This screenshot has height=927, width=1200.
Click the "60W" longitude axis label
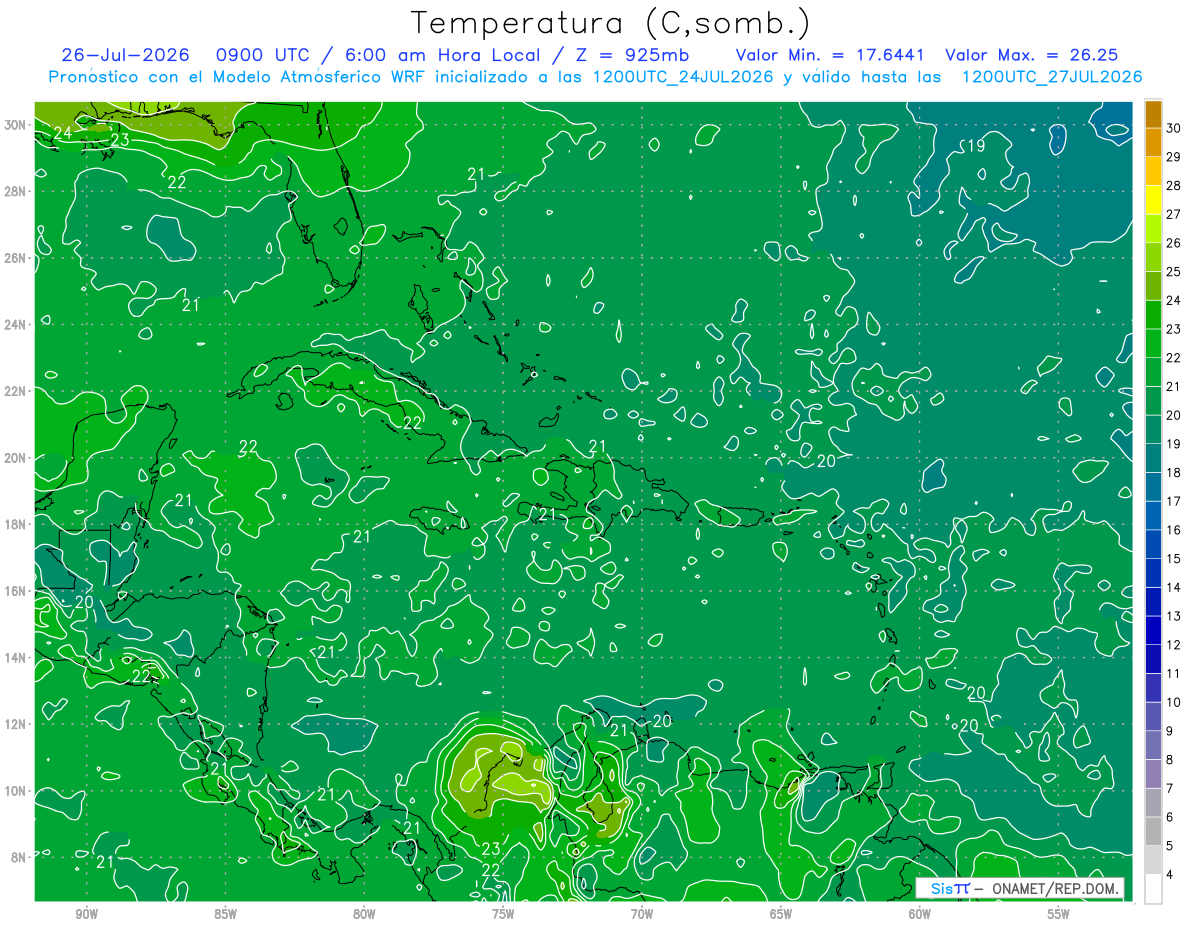pyautogui.click(x=920, y=914)
